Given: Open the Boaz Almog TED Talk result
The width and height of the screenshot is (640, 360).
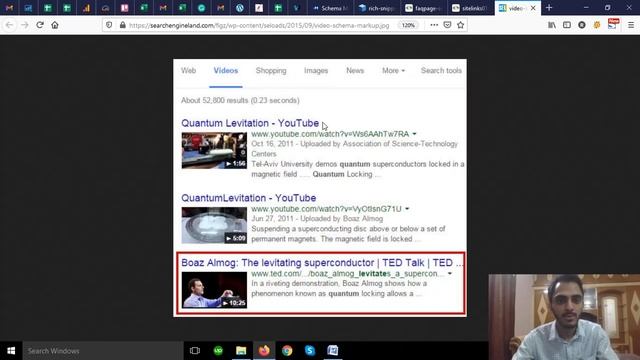Looking at the screenshot, I should 322,262.
